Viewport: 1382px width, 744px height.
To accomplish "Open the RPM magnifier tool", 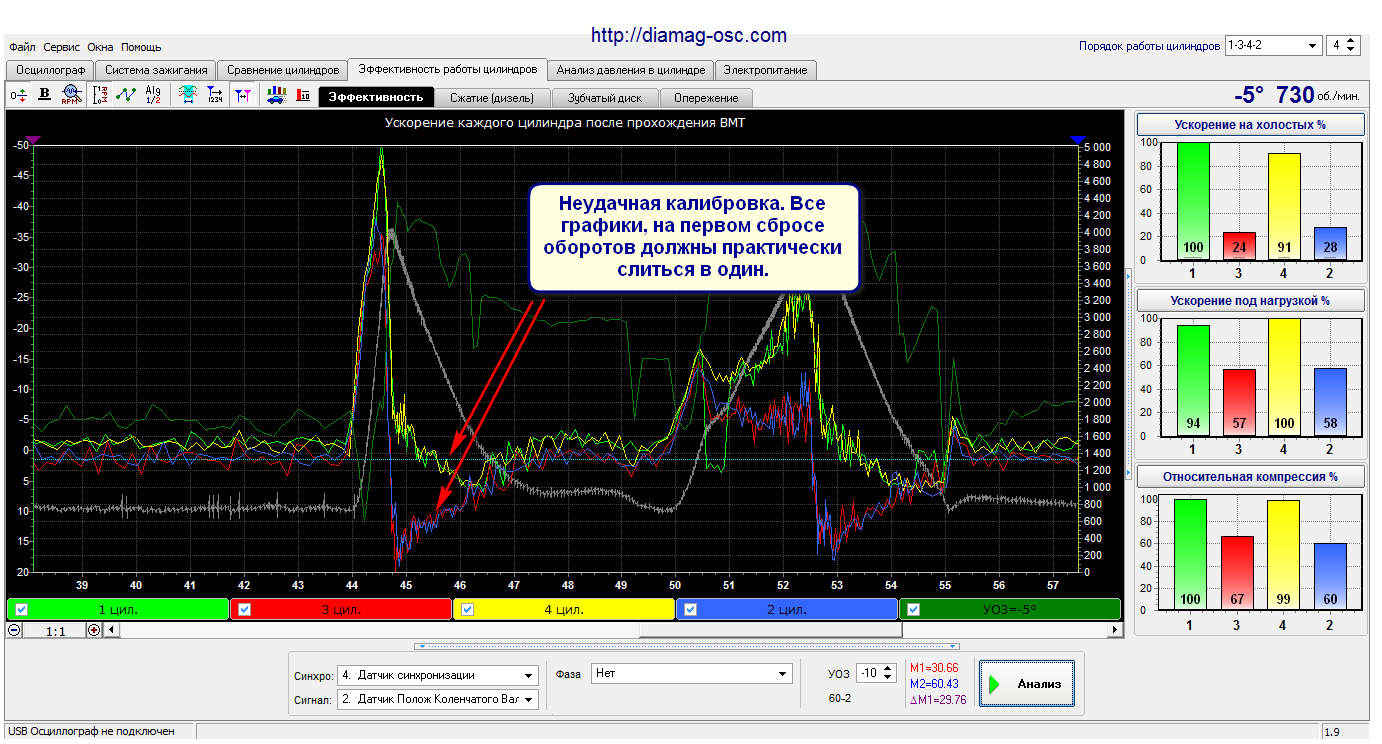I will coord(71,96).
